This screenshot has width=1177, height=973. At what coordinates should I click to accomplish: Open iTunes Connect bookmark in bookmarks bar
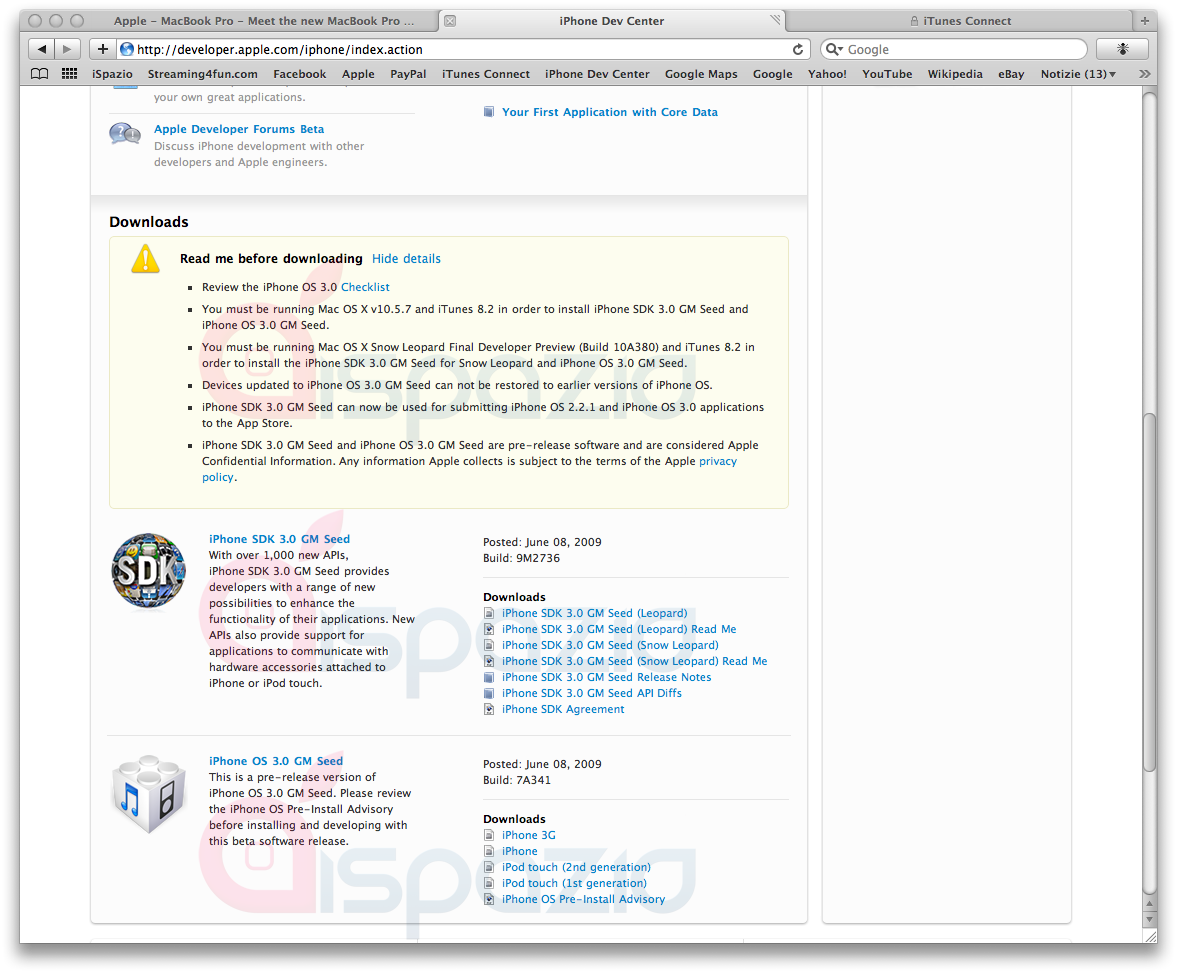pos(486,74)
